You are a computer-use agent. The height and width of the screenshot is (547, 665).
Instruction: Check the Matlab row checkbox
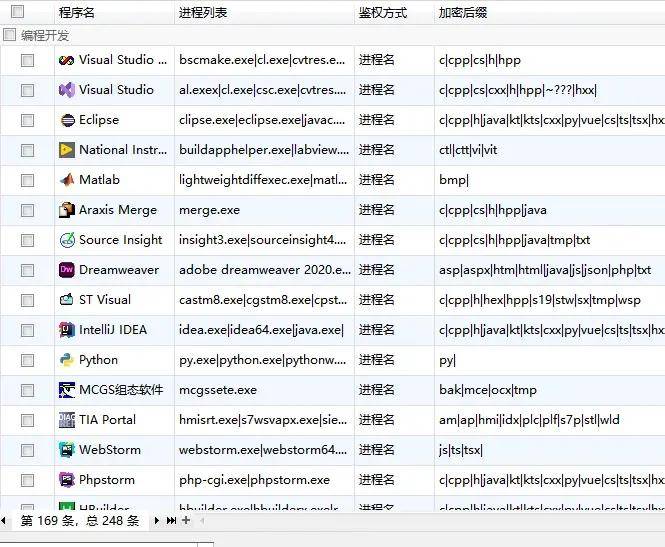click(28, 180)
